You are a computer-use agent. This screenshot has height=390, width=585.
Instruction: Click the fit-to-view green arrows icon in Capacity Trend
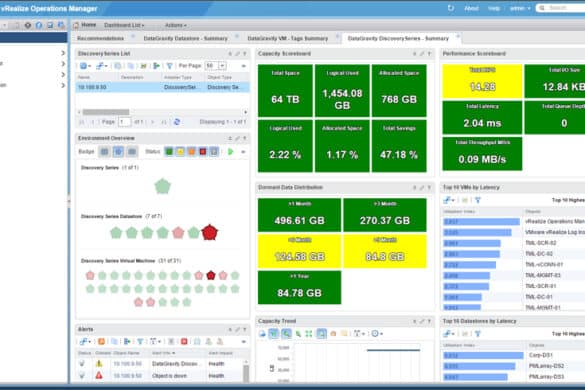[309, 334]
